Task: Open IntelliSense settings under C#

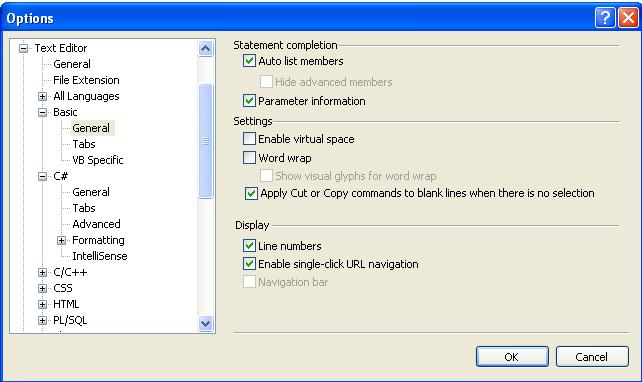Action: (x=99, y=256)
